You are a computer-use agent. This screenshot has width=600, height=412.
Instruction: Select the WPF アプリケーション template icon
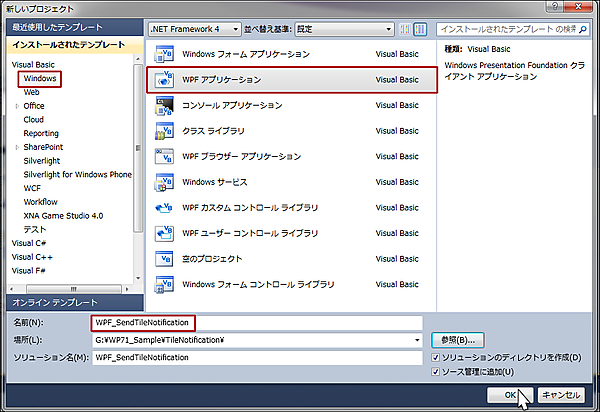point(165,79)
